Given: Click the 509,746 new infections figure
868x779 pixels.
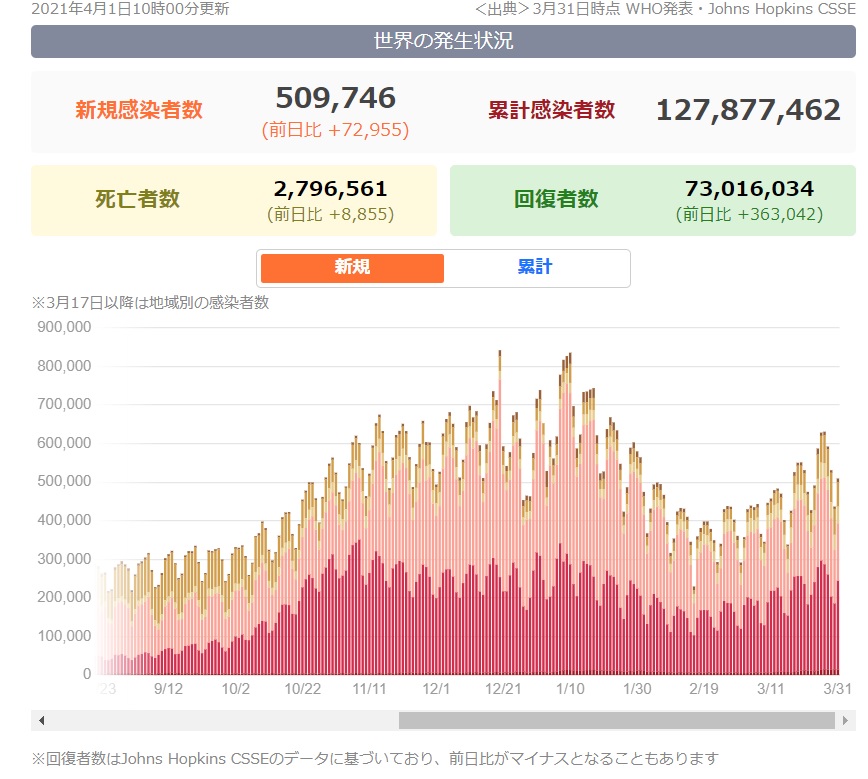Looking at the screenshot, I should (336, 98).
